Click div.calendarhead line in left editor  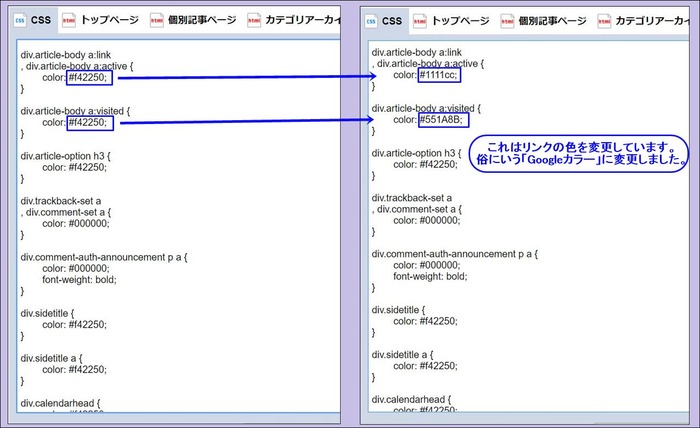point(60,403)
